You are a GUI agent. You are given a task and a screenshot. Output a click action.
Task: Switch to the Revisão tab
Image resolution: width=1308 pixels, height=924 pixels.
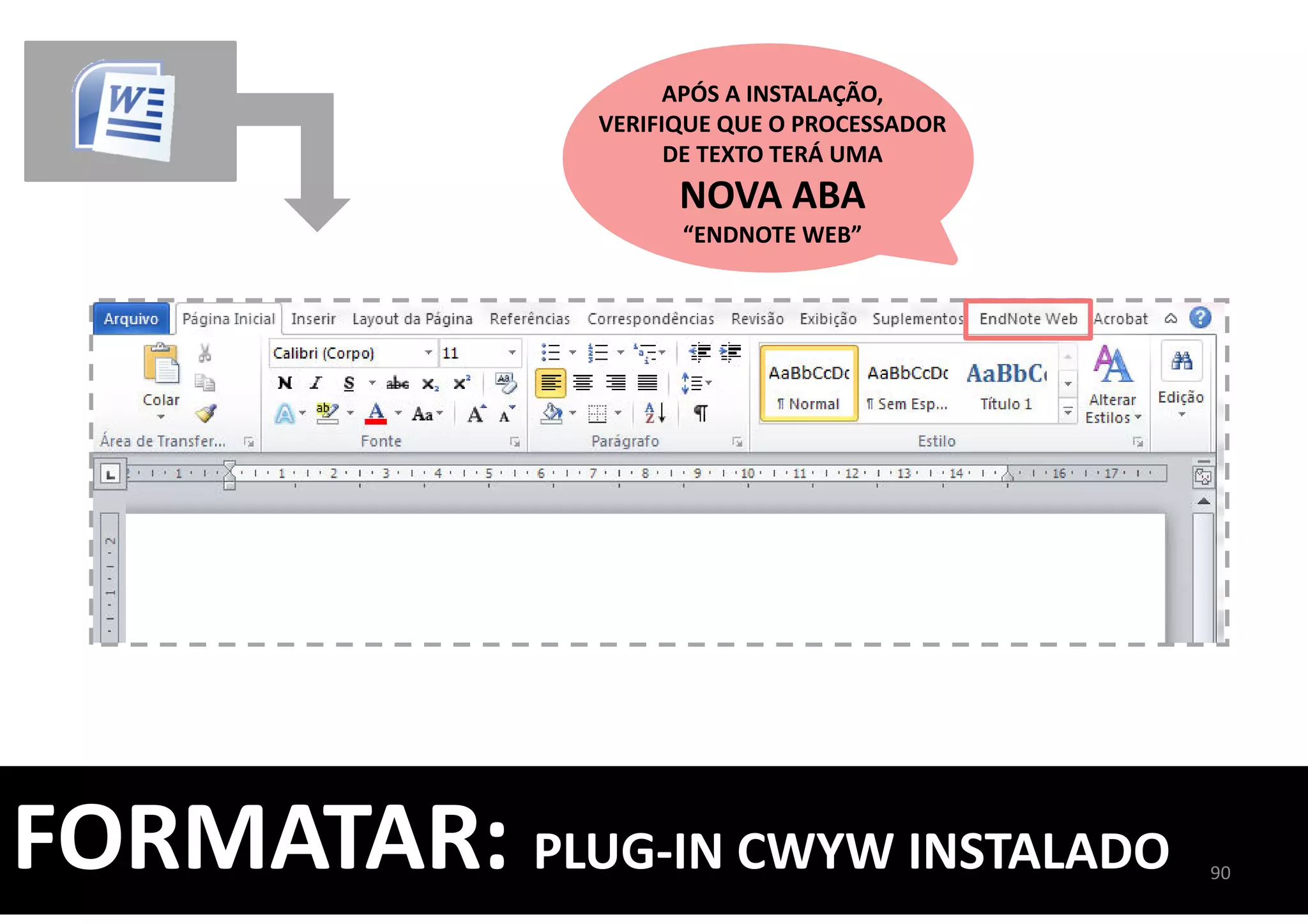(757, 319)
